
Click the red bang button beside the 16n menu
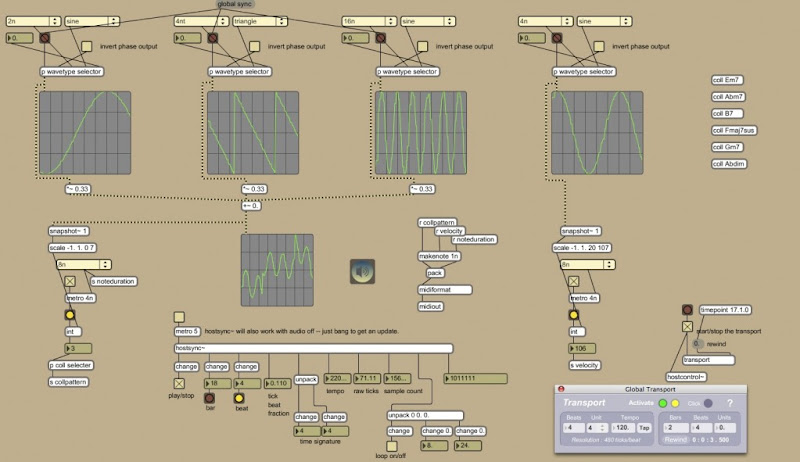(381, 38)
